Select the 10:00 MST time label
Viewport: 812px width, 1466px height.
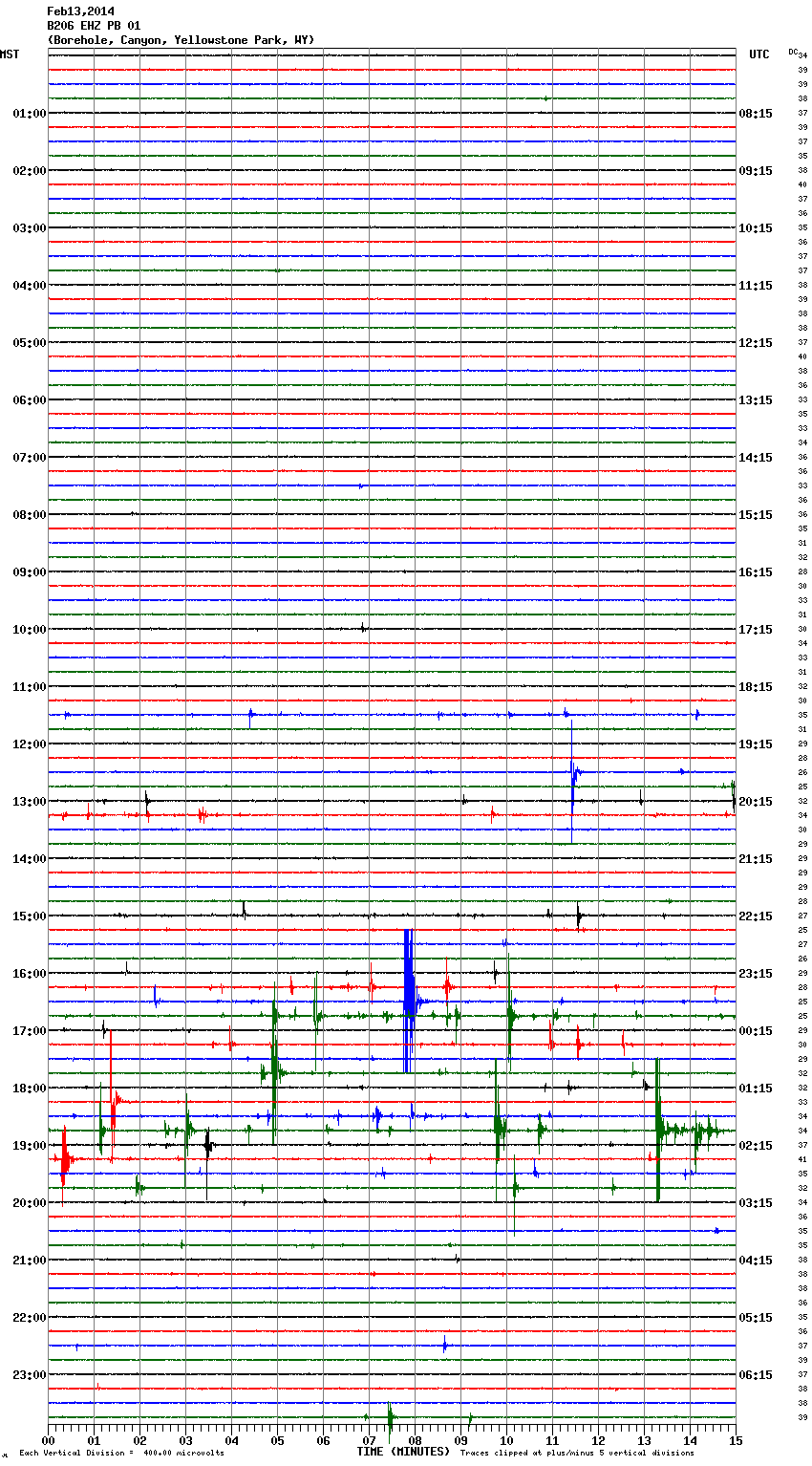pyautogui.click(x=29, y=630)
